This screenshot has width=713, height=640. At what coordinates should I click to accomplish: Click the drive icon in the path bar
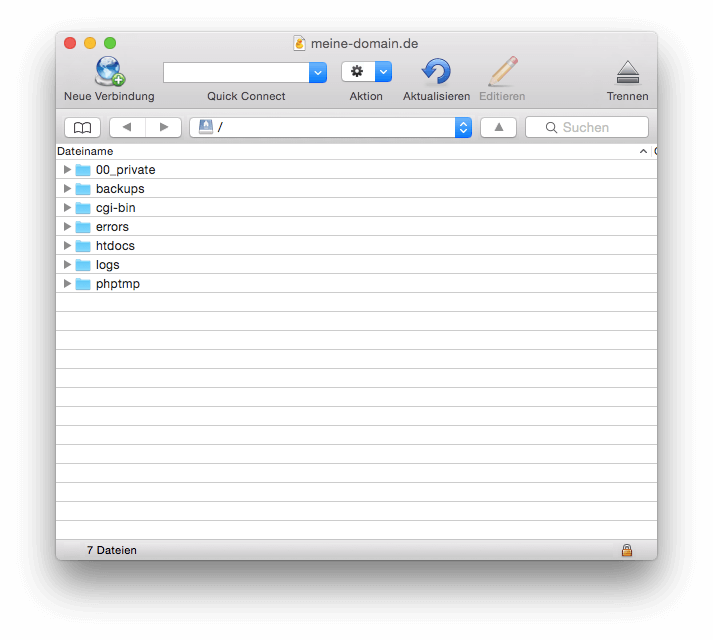(x=206, y=127)
